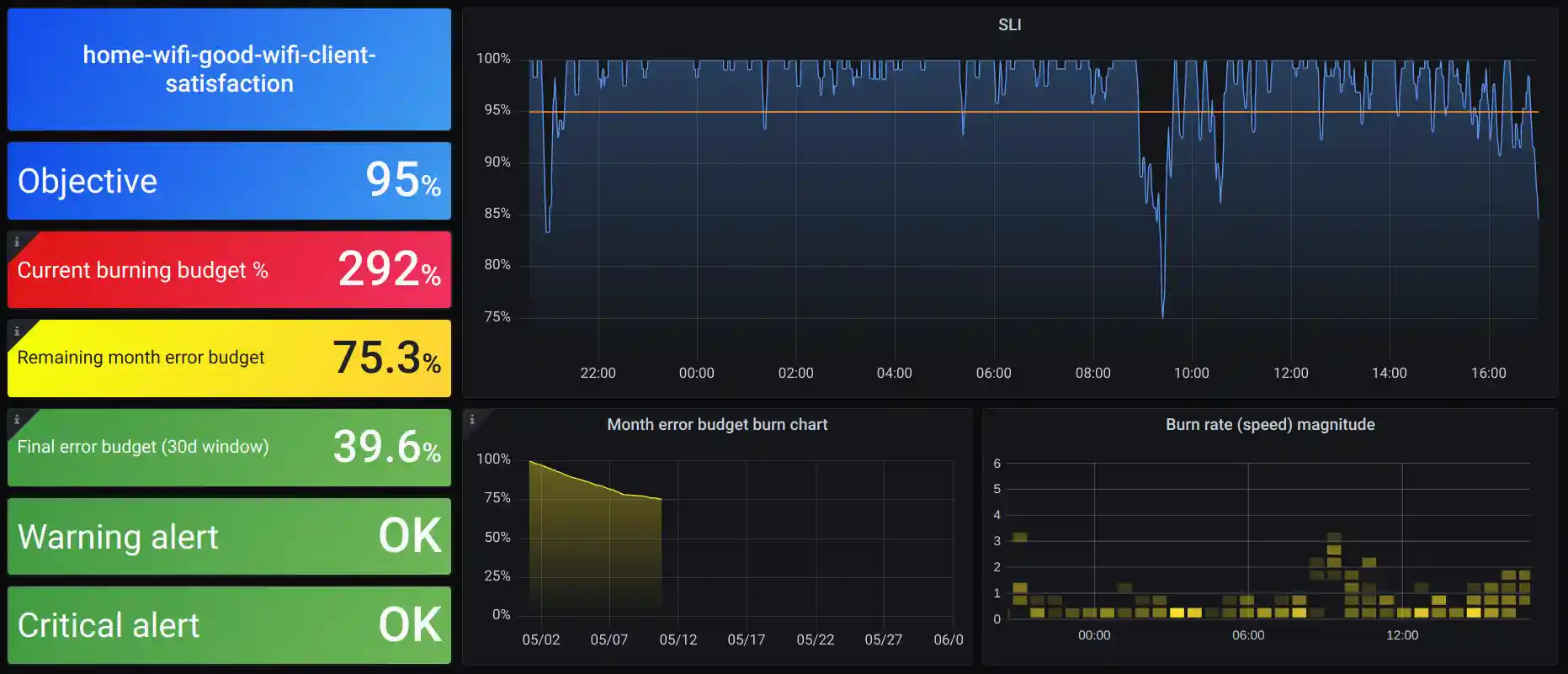Click the 08:00 label on SLI time axis
Viewport: 1568px width, 674px height.
[1092, 373]
